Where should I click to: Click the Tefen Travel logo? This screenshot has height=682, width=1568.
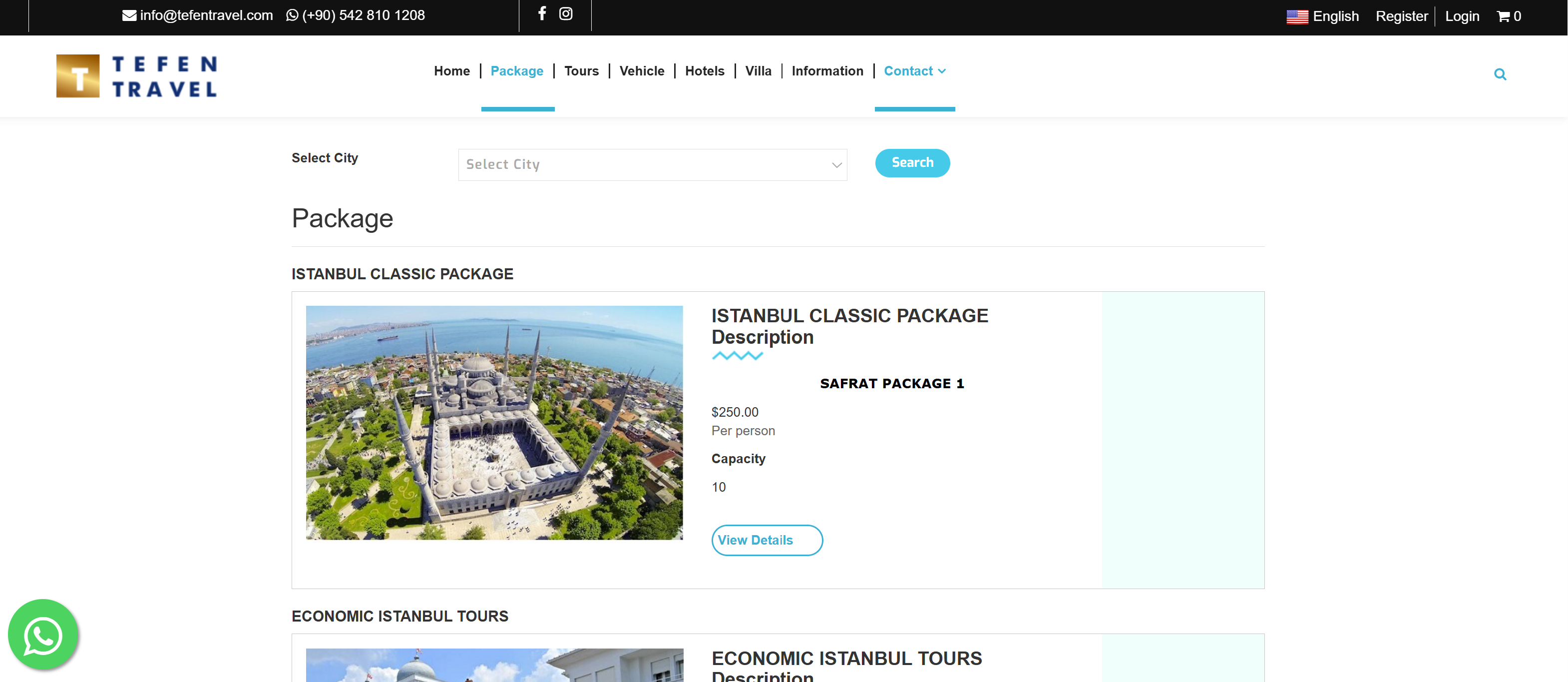pos(136,76)
